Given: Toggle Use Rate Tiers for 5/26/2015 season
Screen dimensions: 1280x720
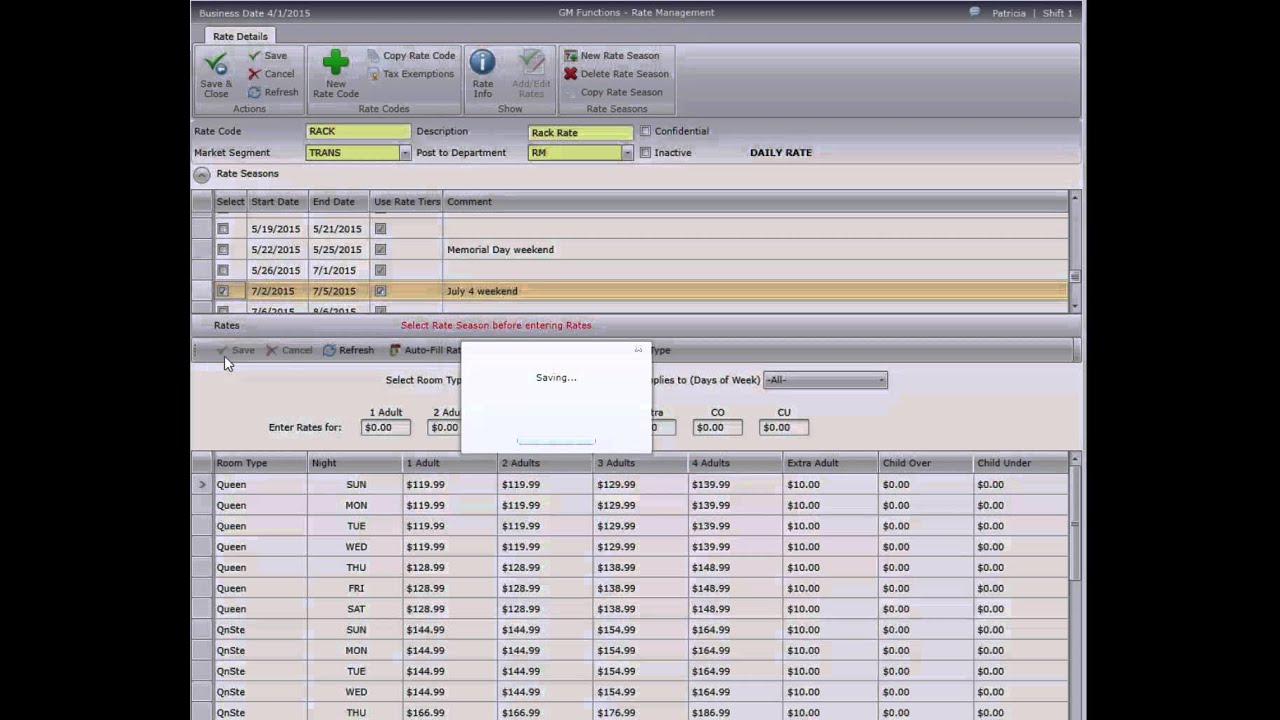Looking at the screenshot, I should [380, 270].
